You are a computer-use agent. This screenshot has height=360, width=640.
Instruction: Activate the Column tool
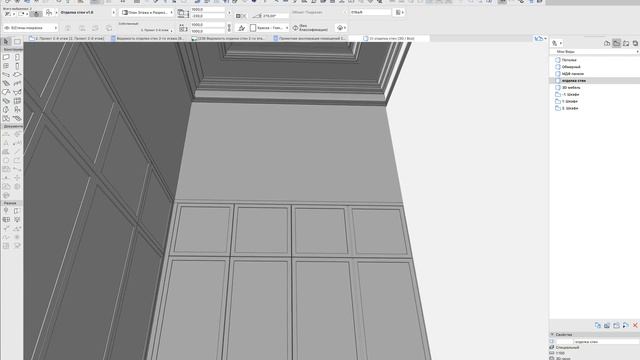[17, 66]
